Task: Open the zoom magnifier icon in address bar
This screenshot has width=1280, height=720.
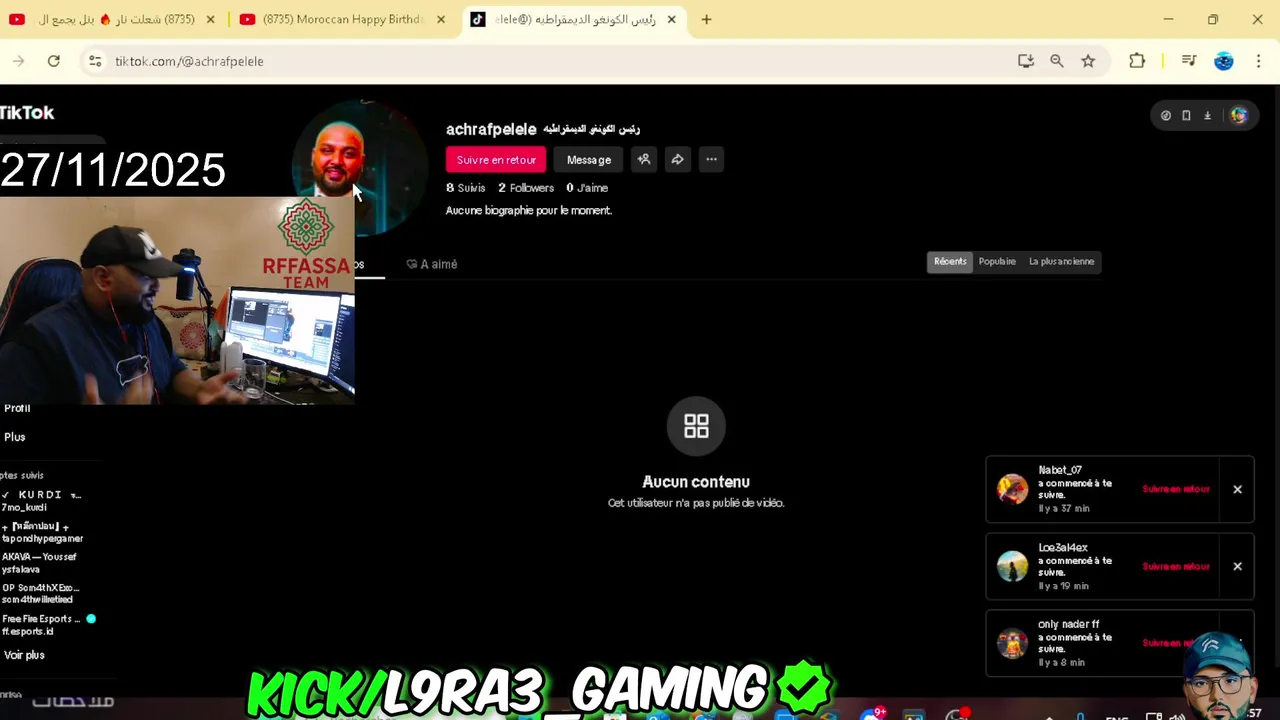Action: 1057,61
